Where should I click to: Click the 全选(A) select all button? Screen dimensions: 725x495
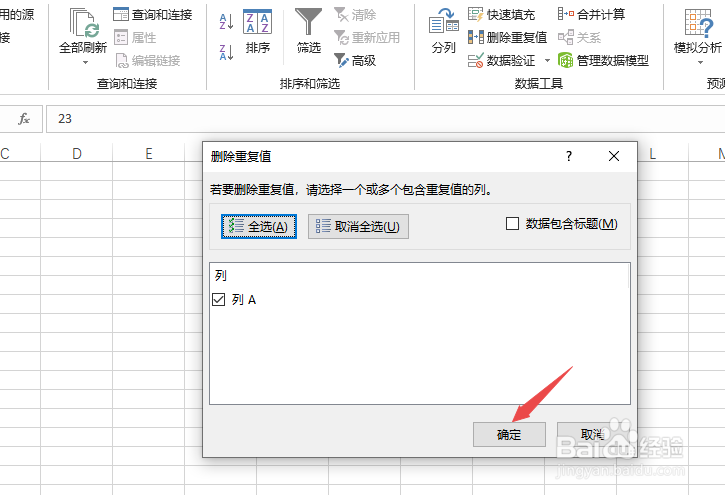[x=259, y=226]
